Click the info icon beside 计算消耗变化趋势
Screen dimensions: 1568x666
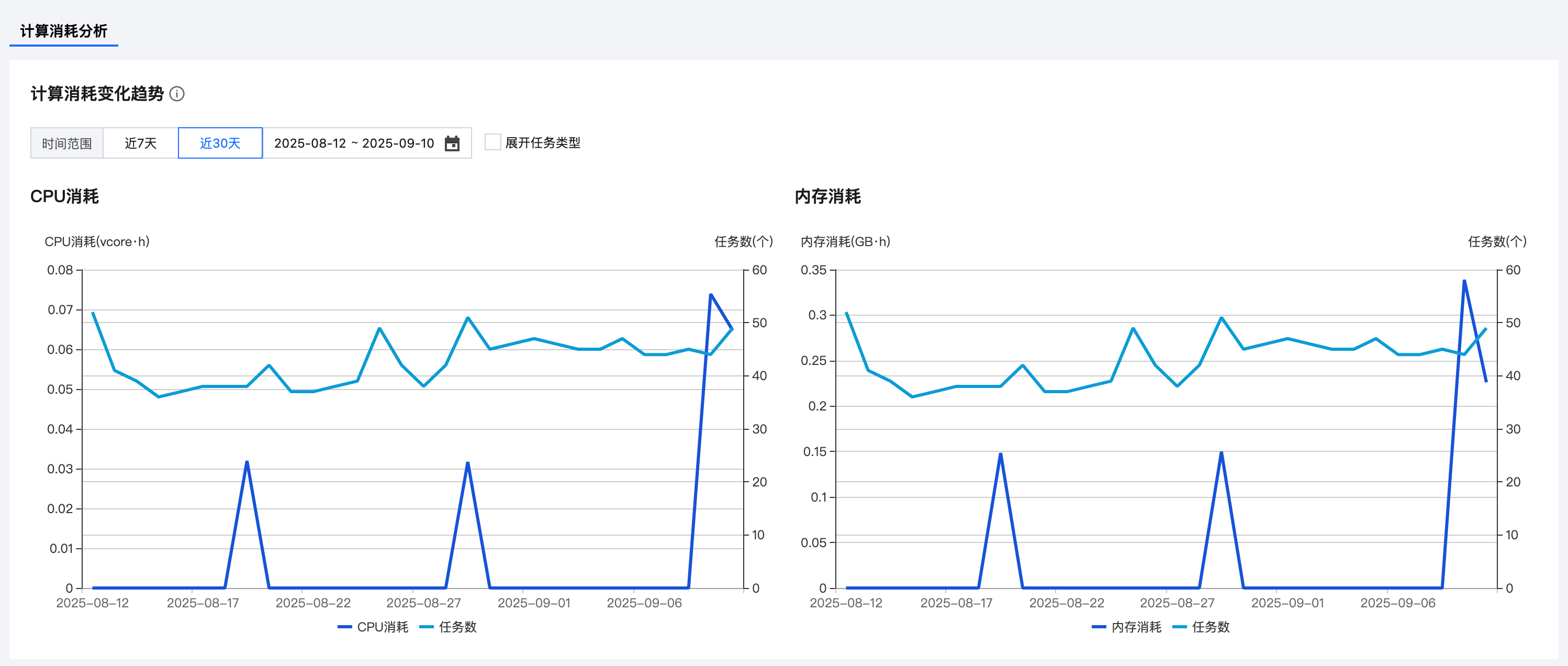click(176, 94)
